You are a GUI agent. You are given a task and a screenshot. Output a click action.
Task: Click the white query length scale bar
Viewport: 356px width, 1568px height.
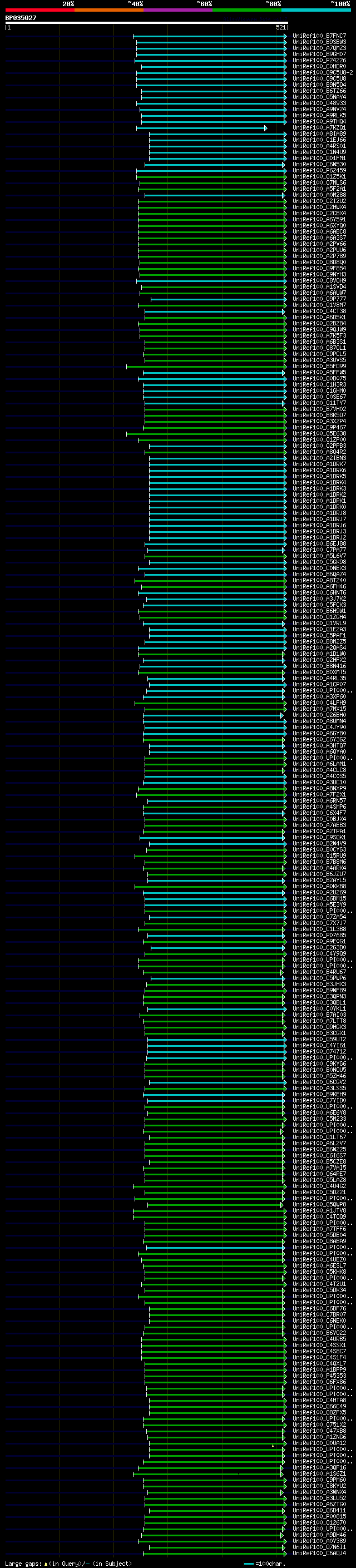click(147, 22)
